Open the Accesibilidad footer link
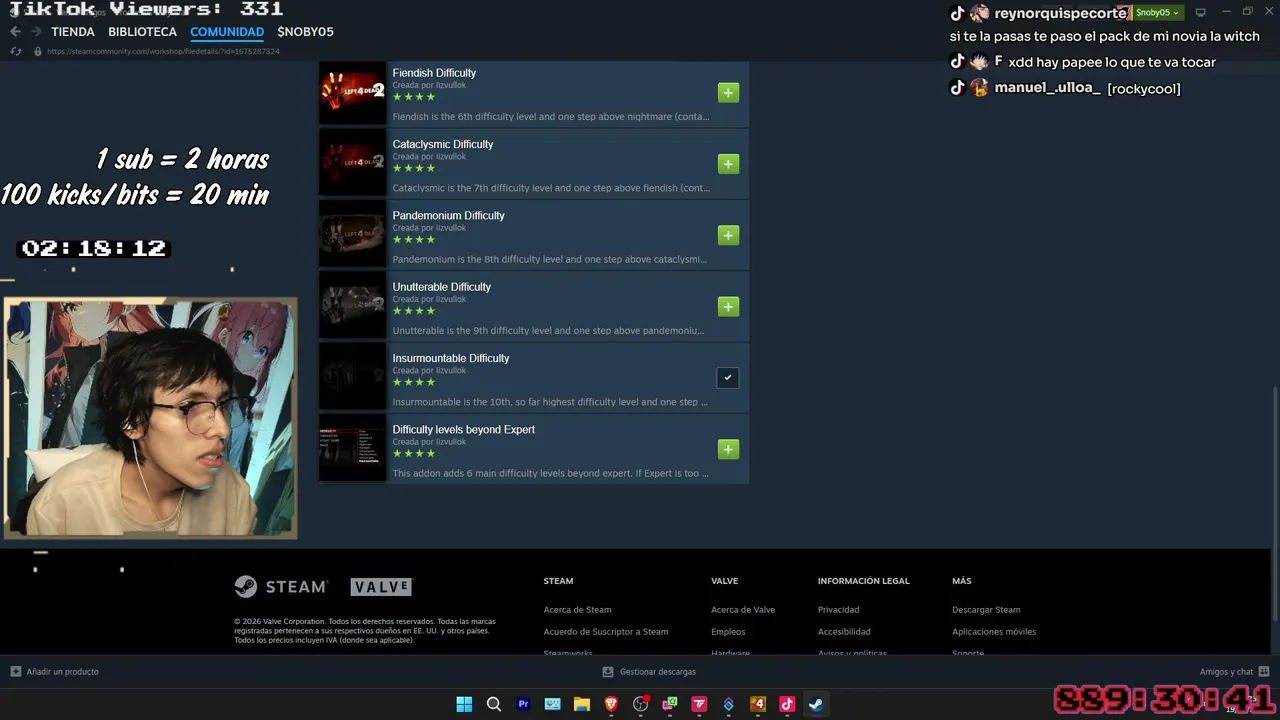1280x720 pixels. 844,632
